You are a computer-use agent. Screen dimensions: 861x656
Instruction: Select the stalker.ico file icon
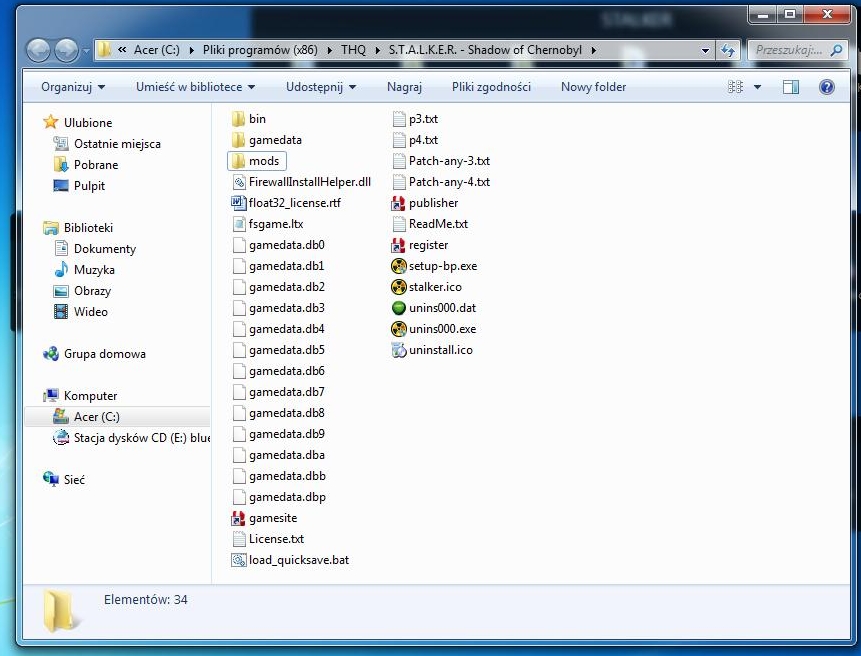pyautogui.click(x=399, y=287)
